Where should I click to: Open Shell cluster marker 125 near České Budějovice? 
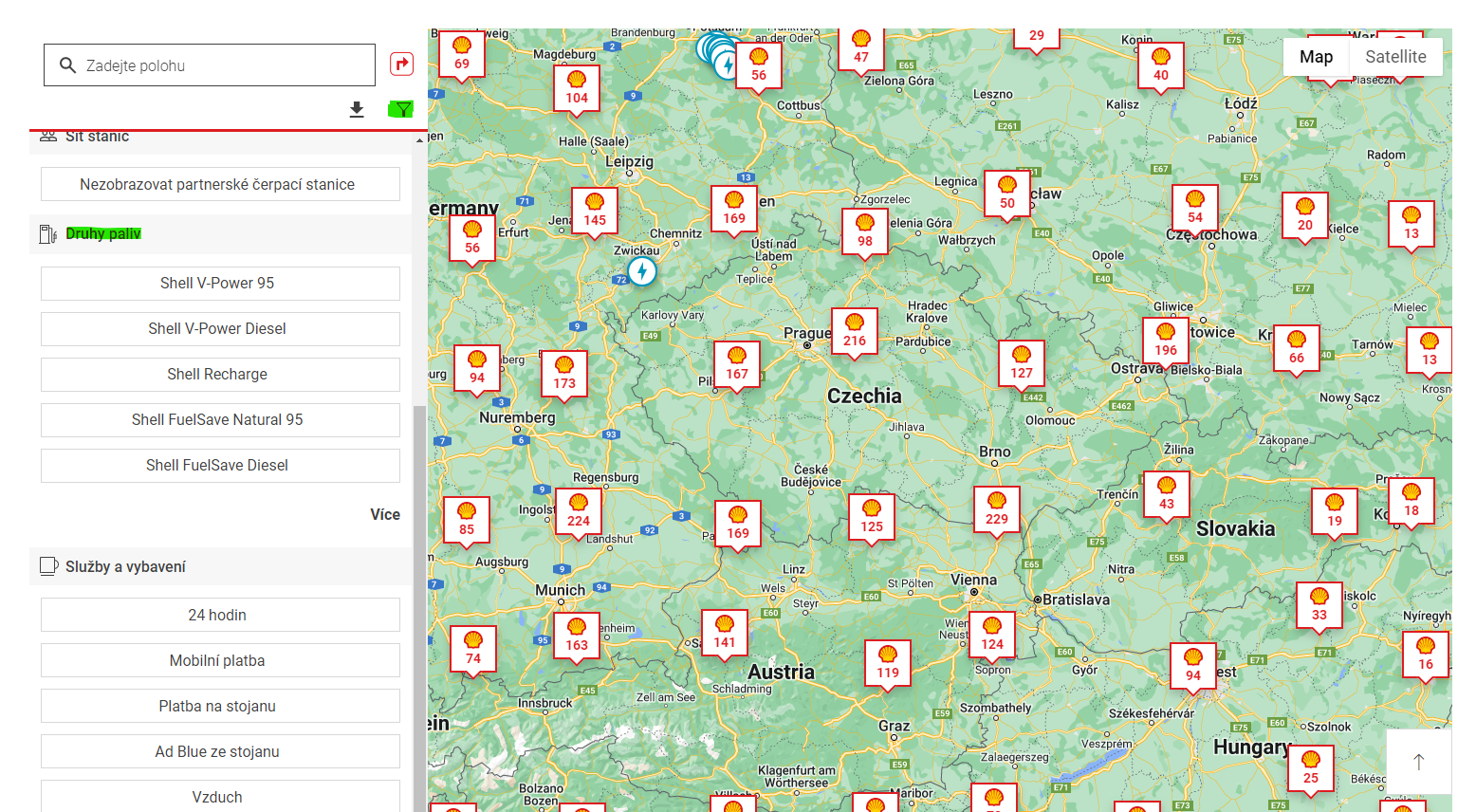pos(872,518)
